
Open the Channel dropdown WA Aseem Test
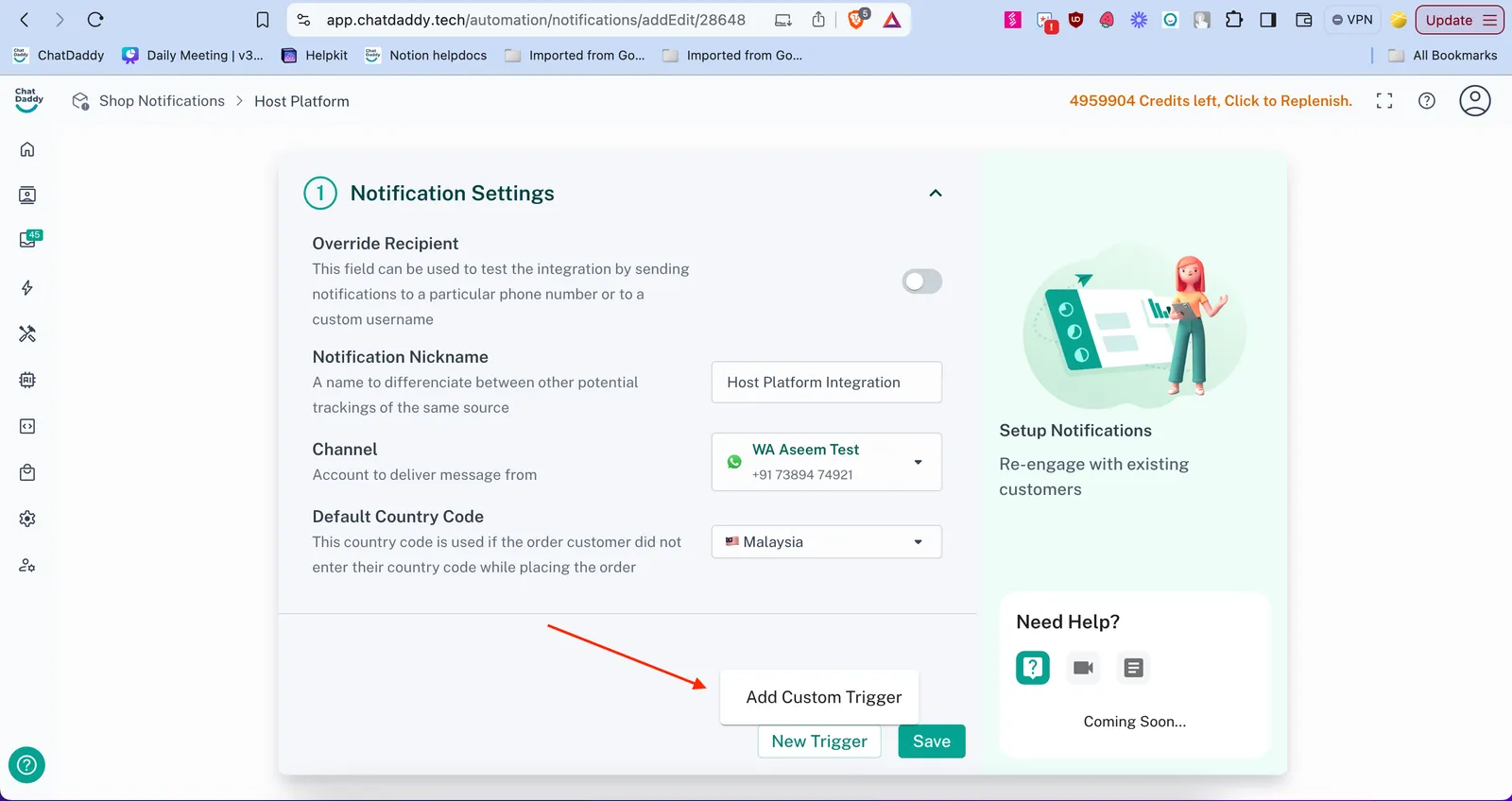[x=826, y=462]
